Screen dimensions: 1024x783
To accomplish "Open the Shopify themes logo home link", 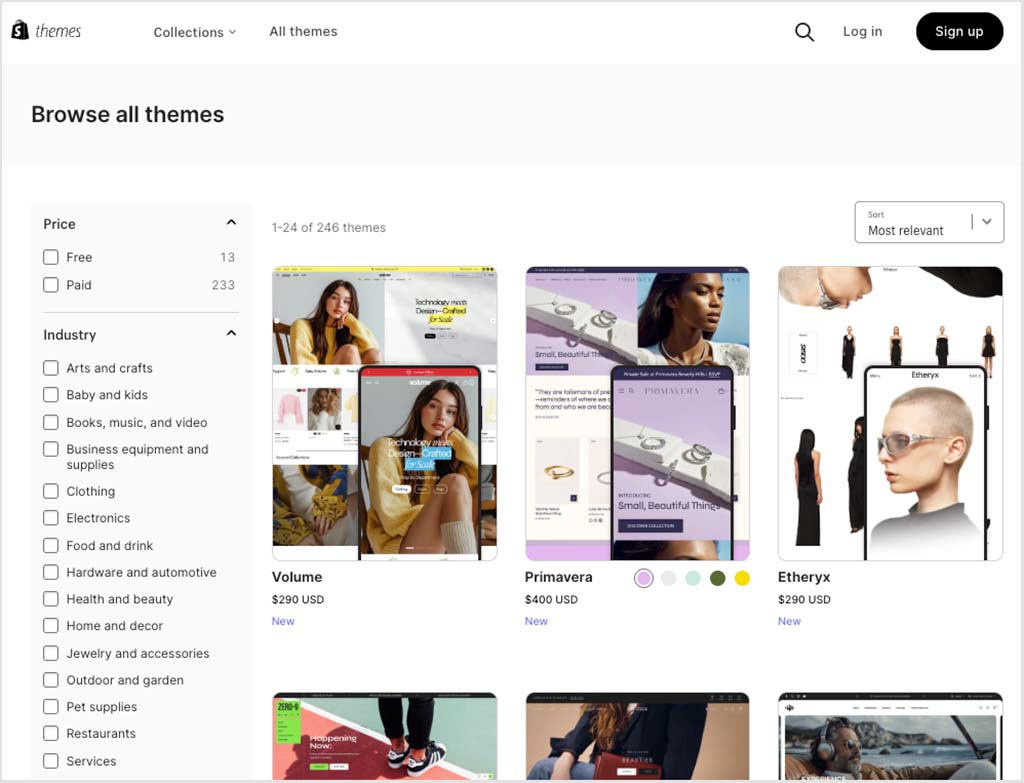I will [46, 31].
